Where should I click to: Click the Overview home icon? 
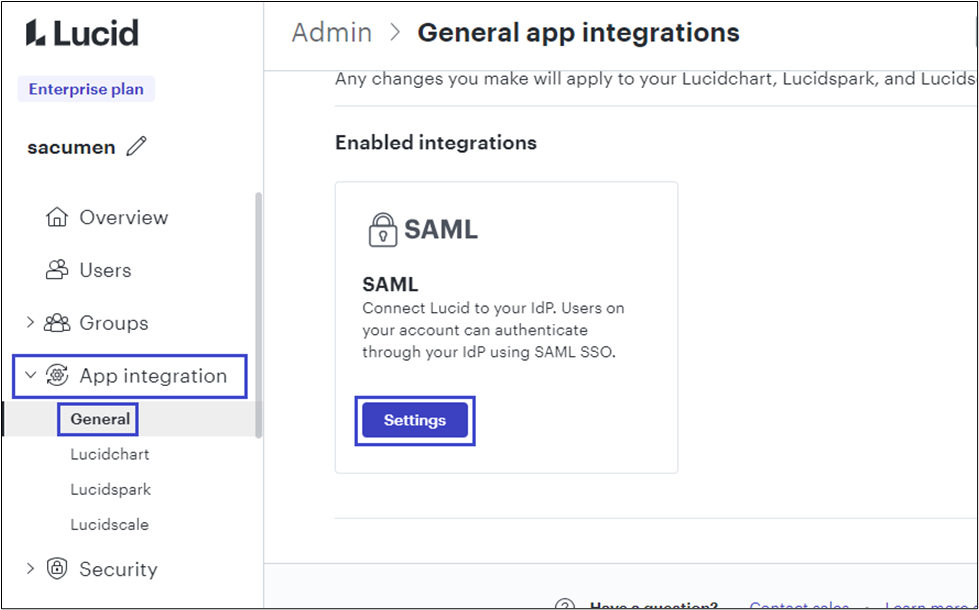pos(57,217)
